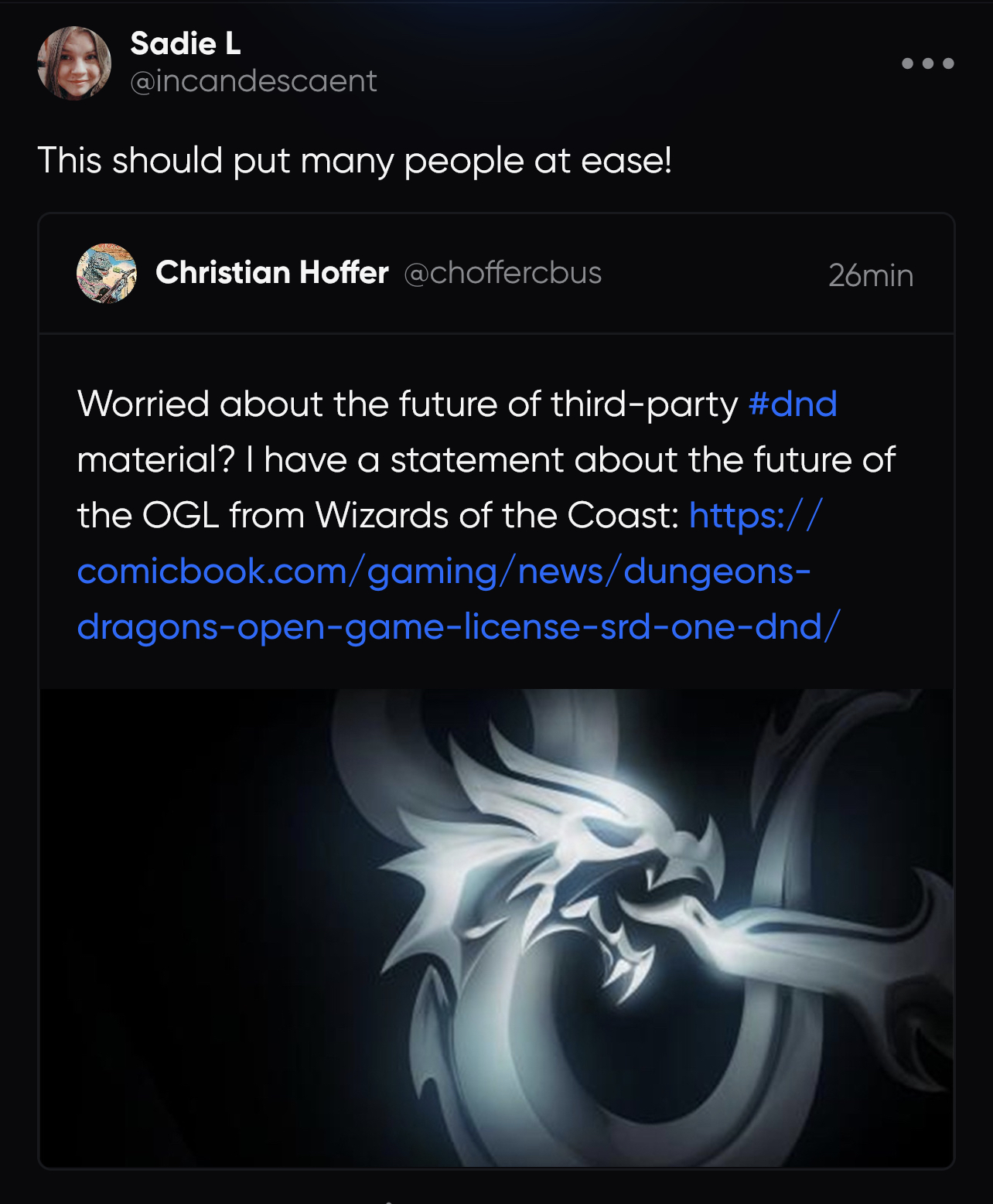Click "This should put many people at ease!" text

click(354, 161)
